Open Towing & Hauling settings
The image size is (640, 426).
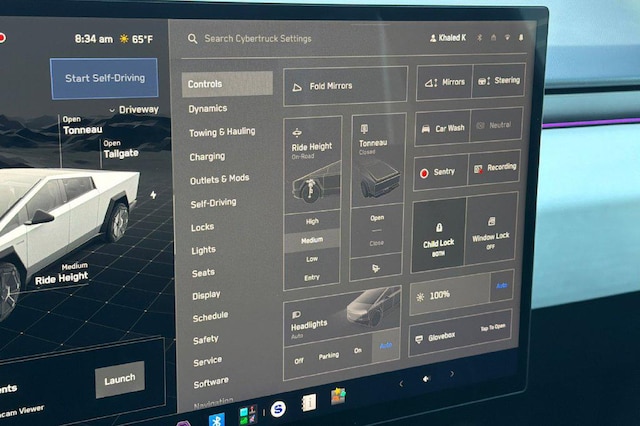(222, 132)
